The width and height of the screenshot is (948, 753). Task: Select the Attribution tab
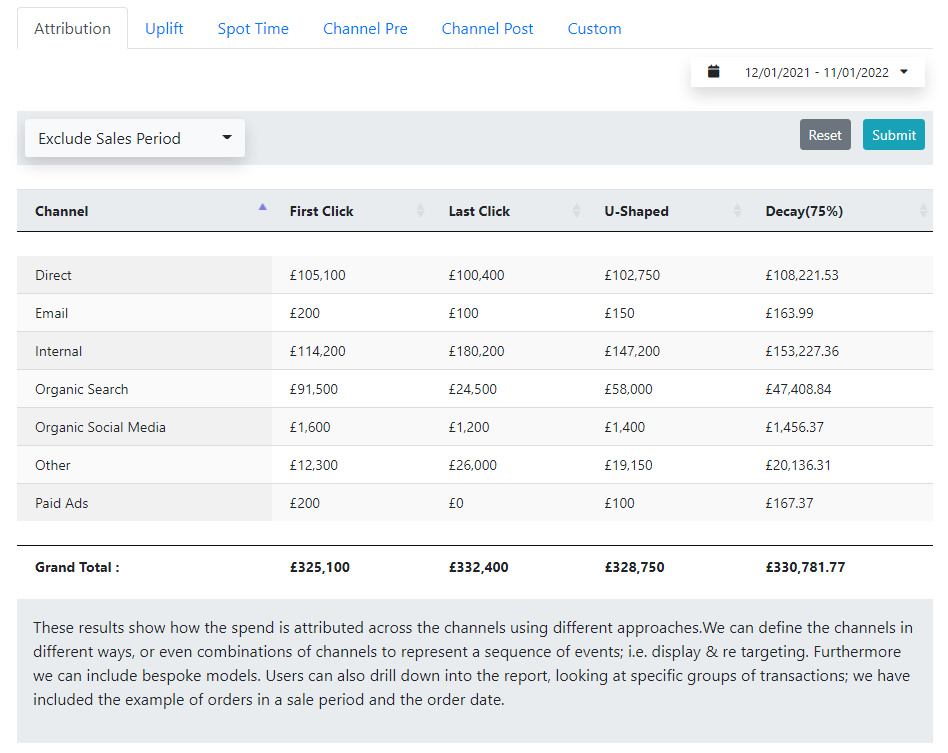(73, 28)
